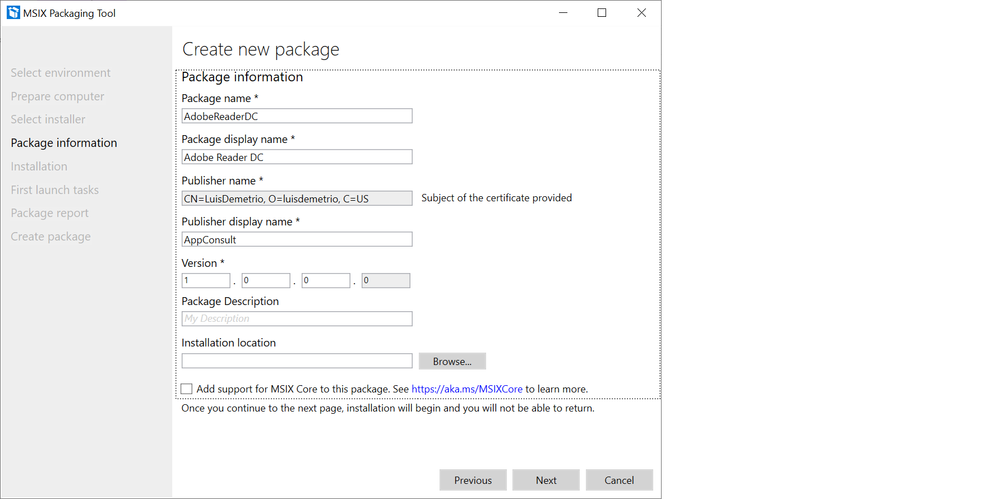Click the second version number field
This screenshot has width=998, height=499.
tap(266, 281)
